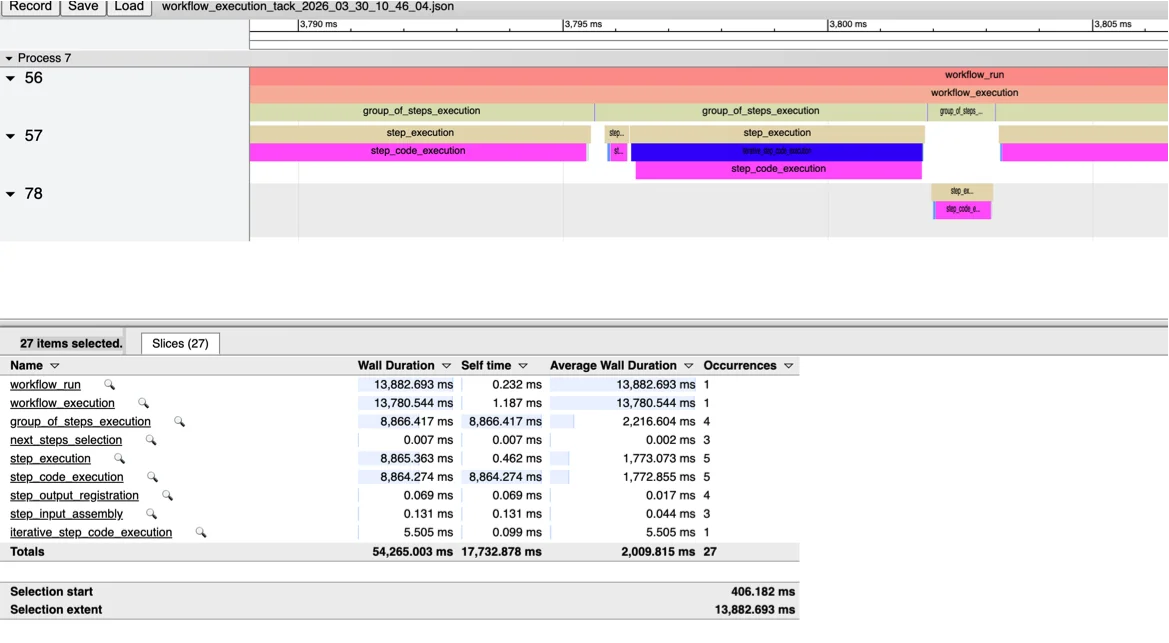Open the iterative_step_code_execution magnifier icon

201,532
